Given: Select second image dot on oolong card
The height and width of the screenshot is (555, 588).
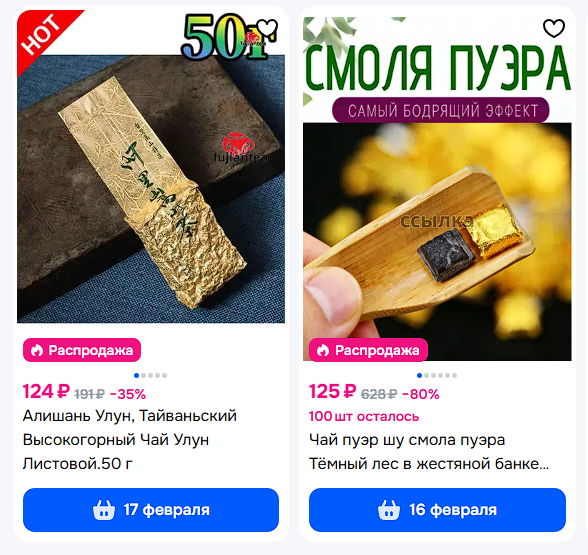Looking at the screenshot, I should (143, 375).
